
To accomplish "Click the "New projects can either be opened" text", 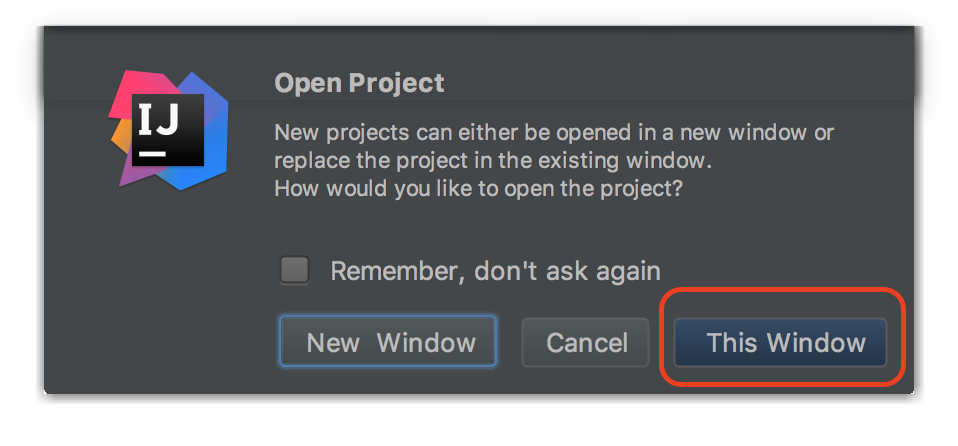I will (554, 132).
